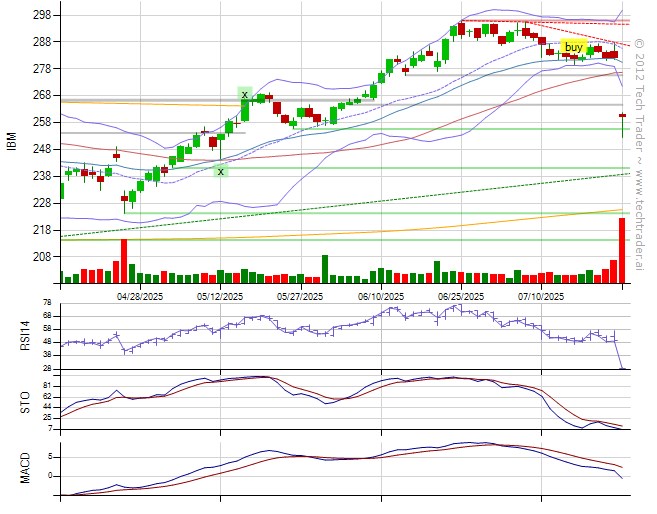Screen dimensions: 657x514
Task: Click the 298 price axis label
Action: (x=41, y=15)
